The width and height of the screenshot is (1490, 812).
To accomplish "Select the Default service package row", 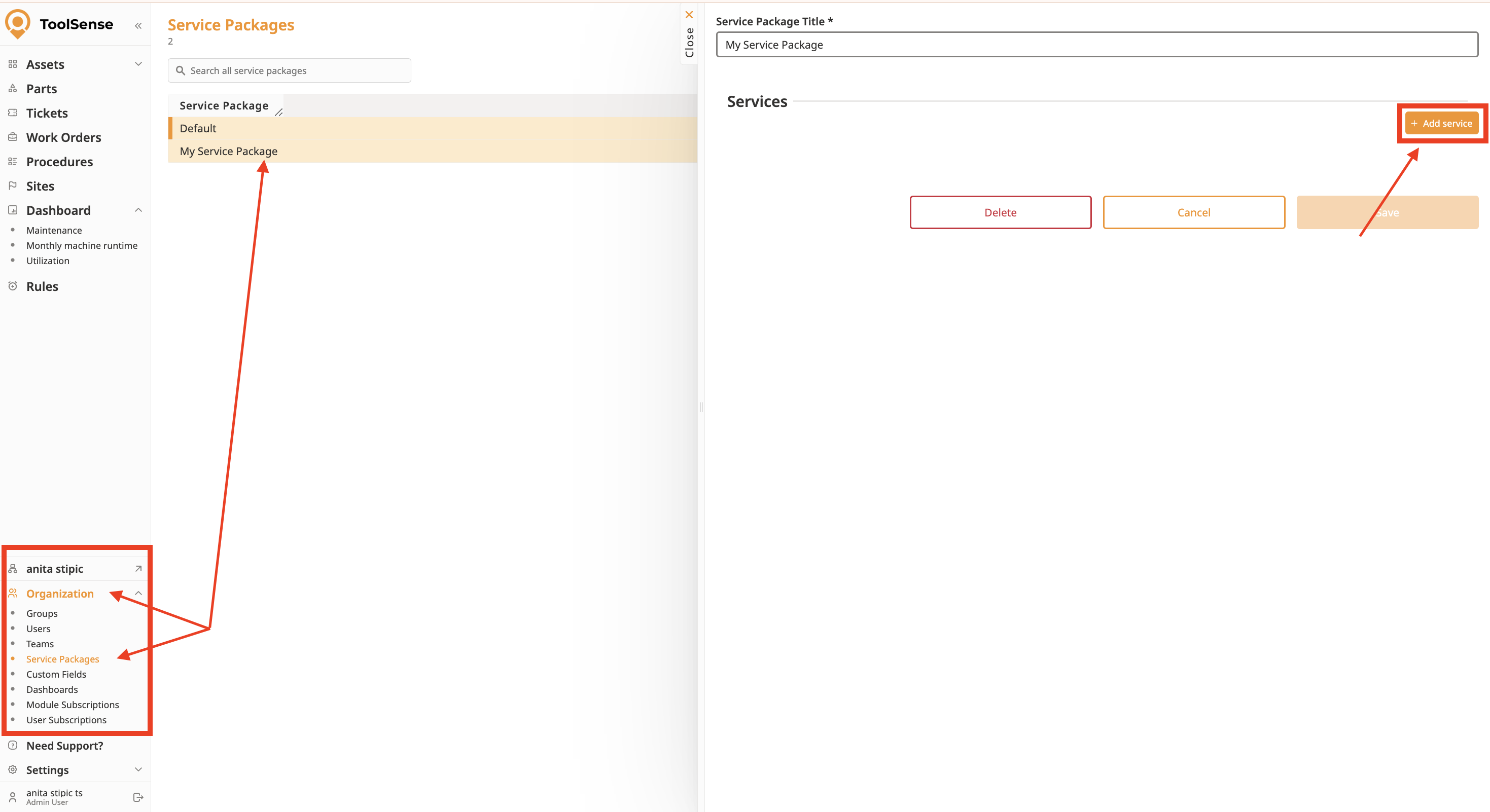I will [x=198, y=128].
